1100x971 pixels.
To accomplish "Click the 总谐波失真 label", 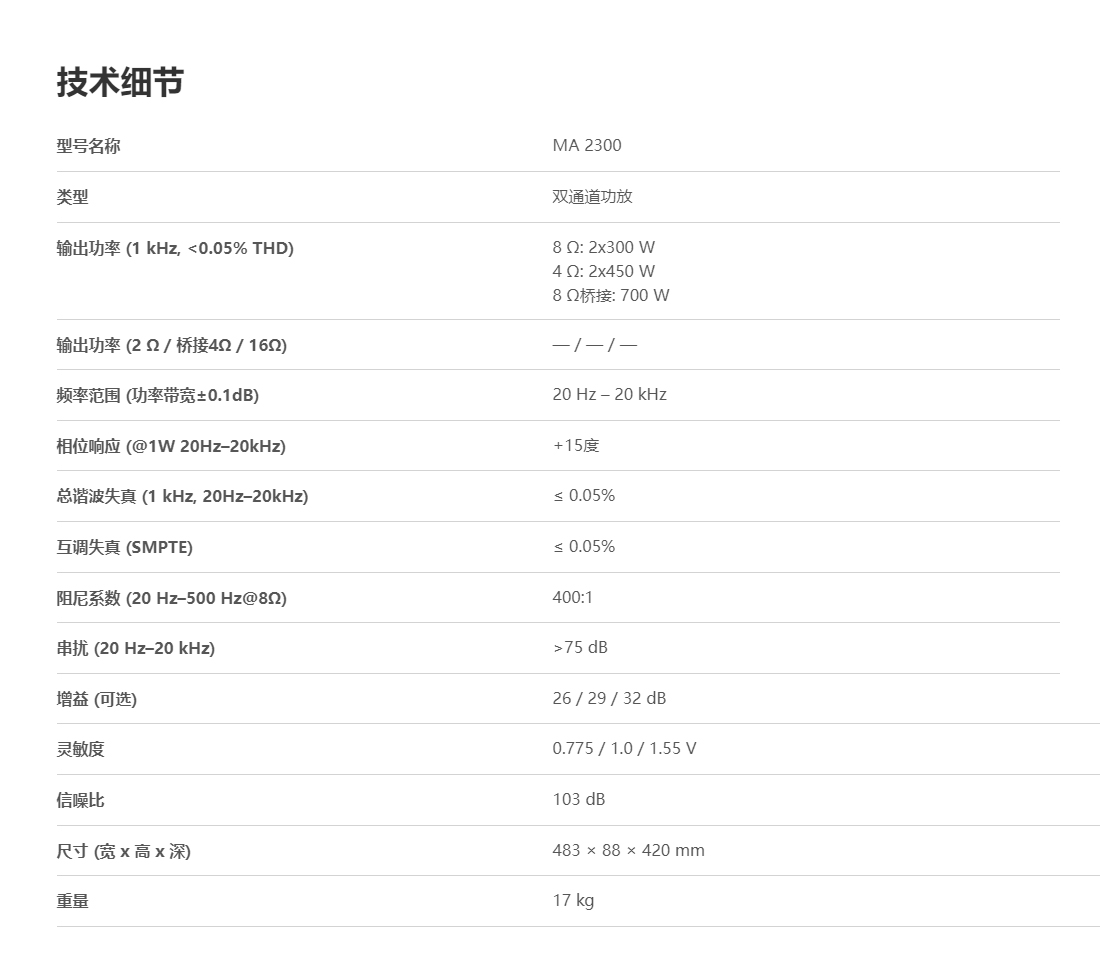I will [x=182, y=497].
